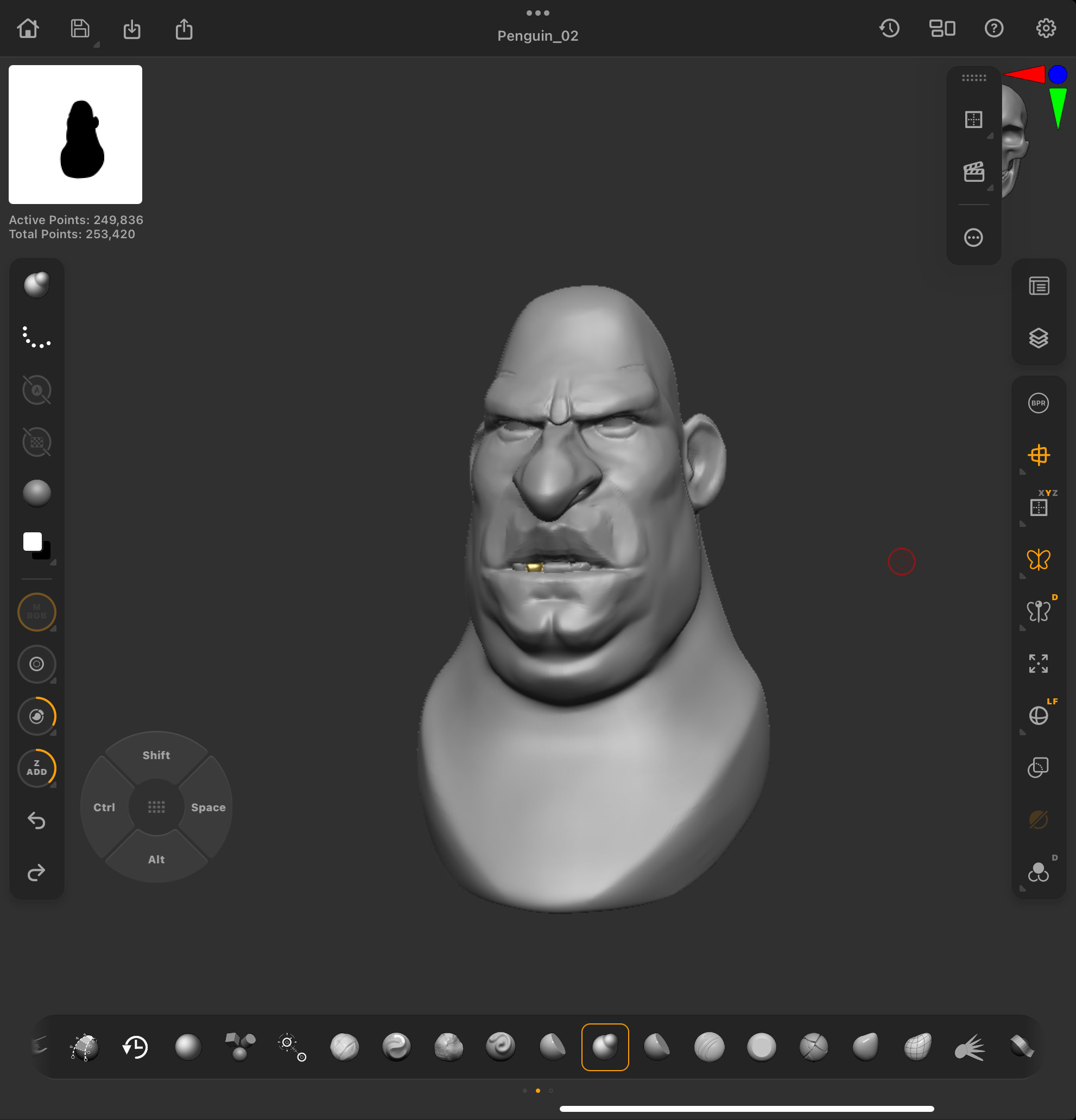
Task: Toggle the alpha off setting
Action: pos(36,390)
